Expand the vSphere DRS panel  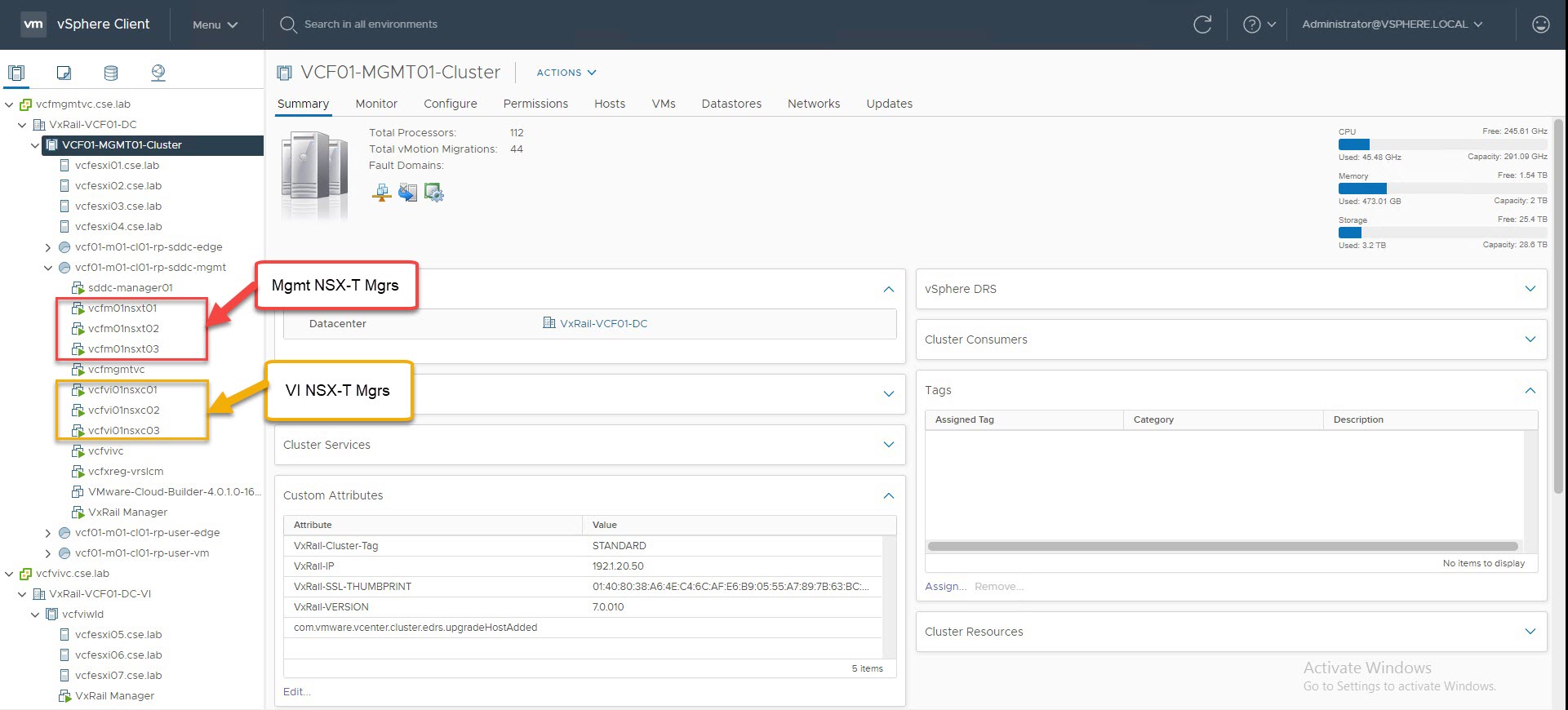click(1530, 289)
